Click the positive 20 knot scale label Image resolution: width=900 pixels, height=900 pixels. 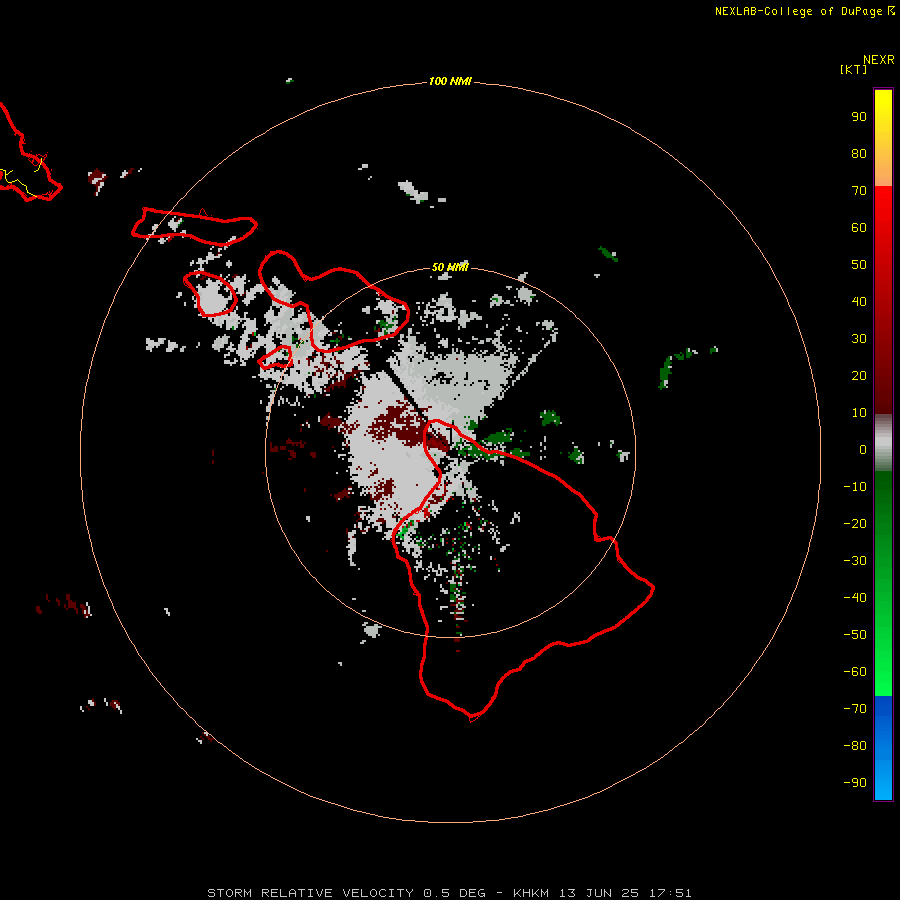click(859, 376)
